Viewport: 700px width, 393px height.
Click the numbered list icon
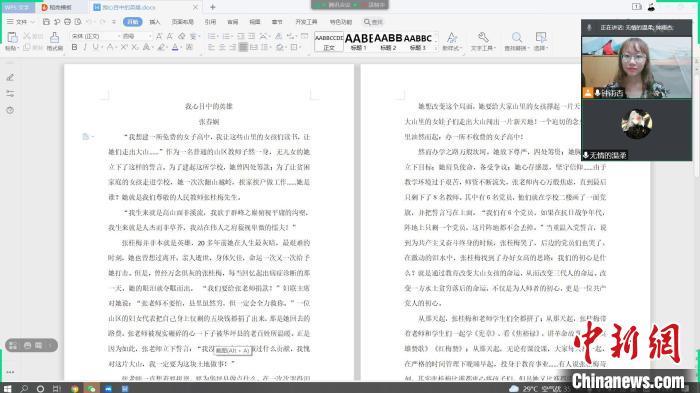point(226,36)
